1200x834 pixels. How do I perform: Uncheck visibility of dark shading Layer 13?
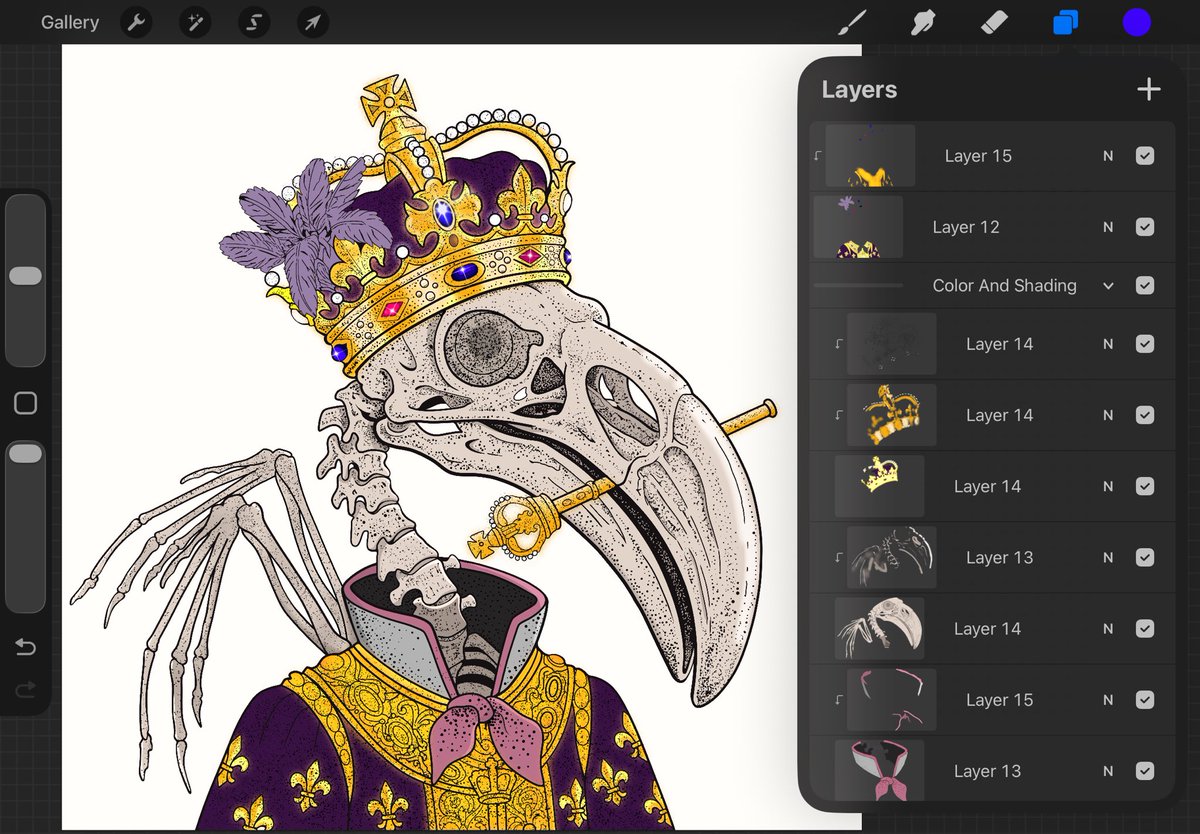(1145, 558)
